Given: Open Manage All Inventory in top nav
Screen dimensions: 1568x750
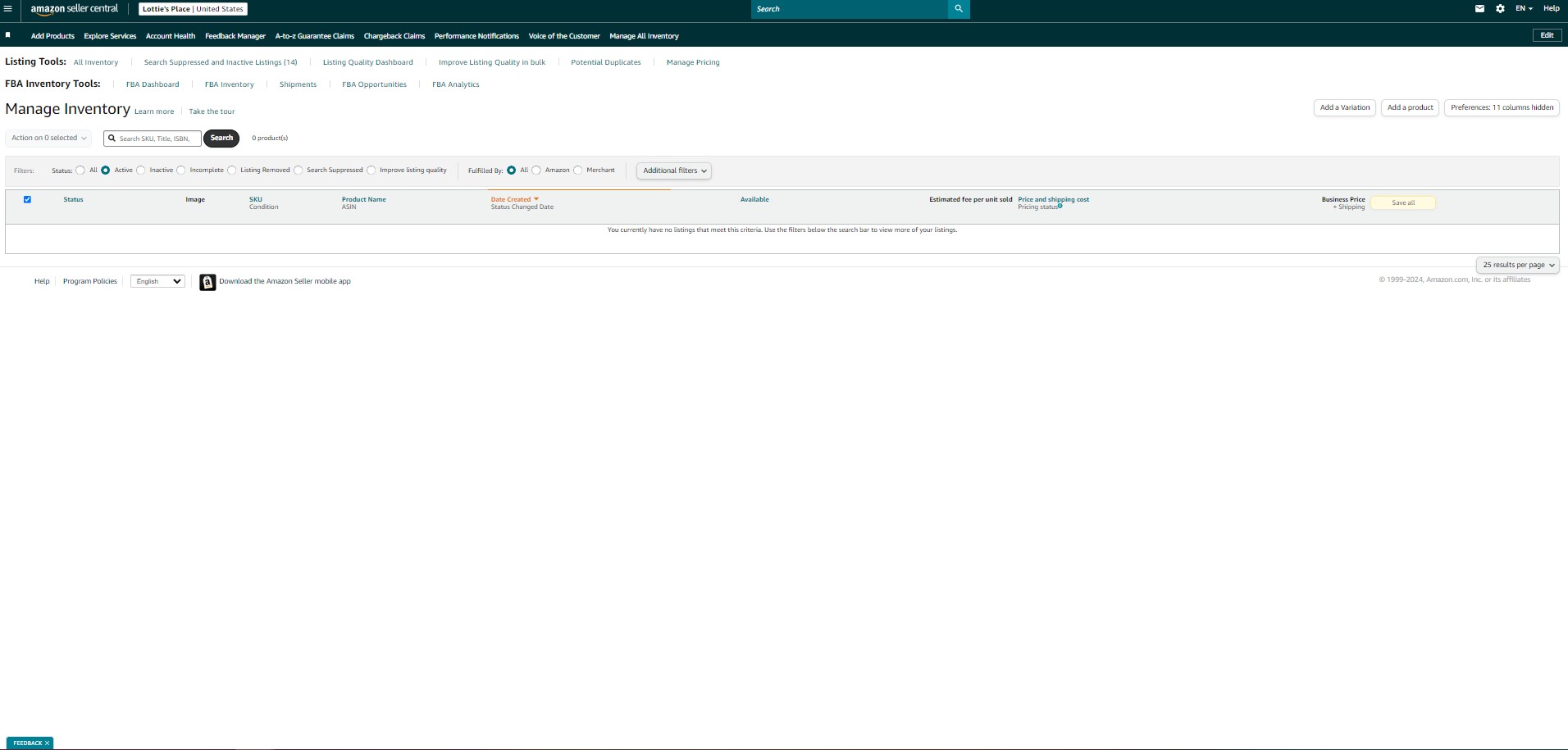Looking at the screenshot, I should [644, 36].
